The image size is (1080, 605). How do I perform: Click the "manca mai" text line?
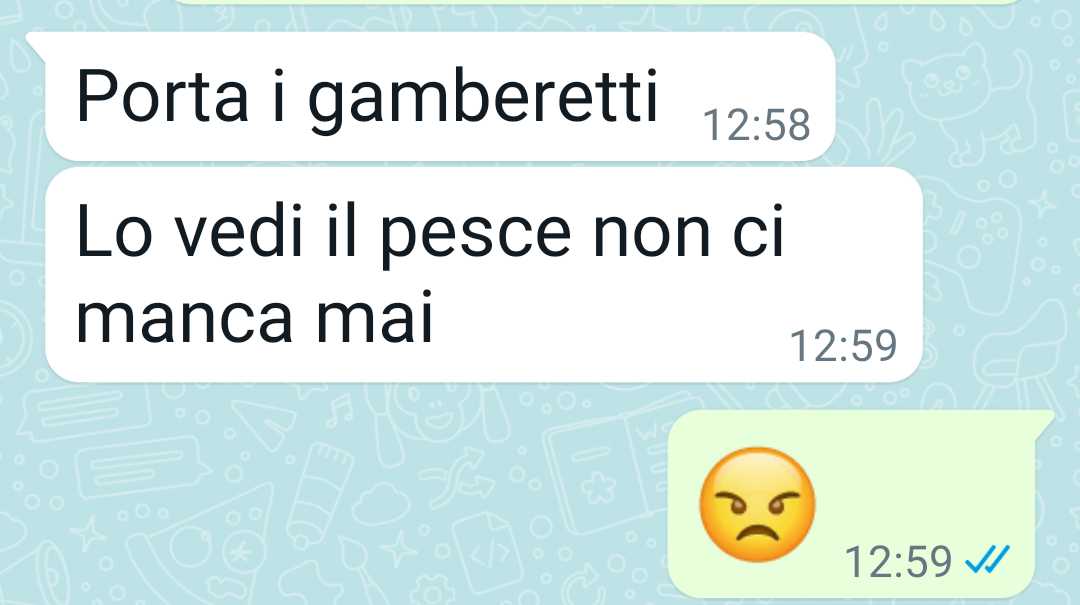[x=254, y=318]
